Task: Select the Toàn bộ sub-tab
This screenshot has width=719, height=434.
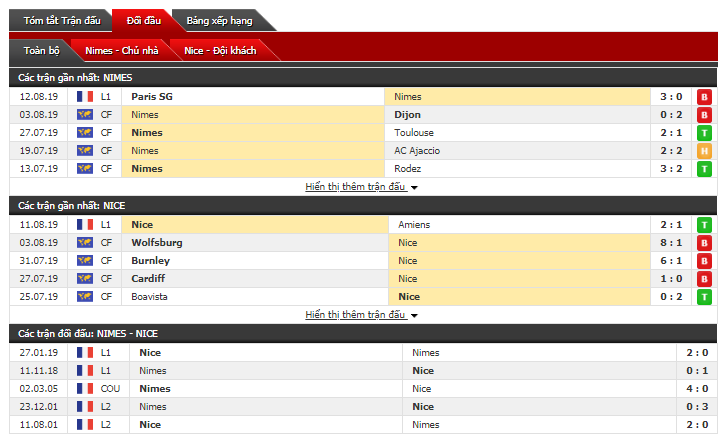Action: pos(41,50)
